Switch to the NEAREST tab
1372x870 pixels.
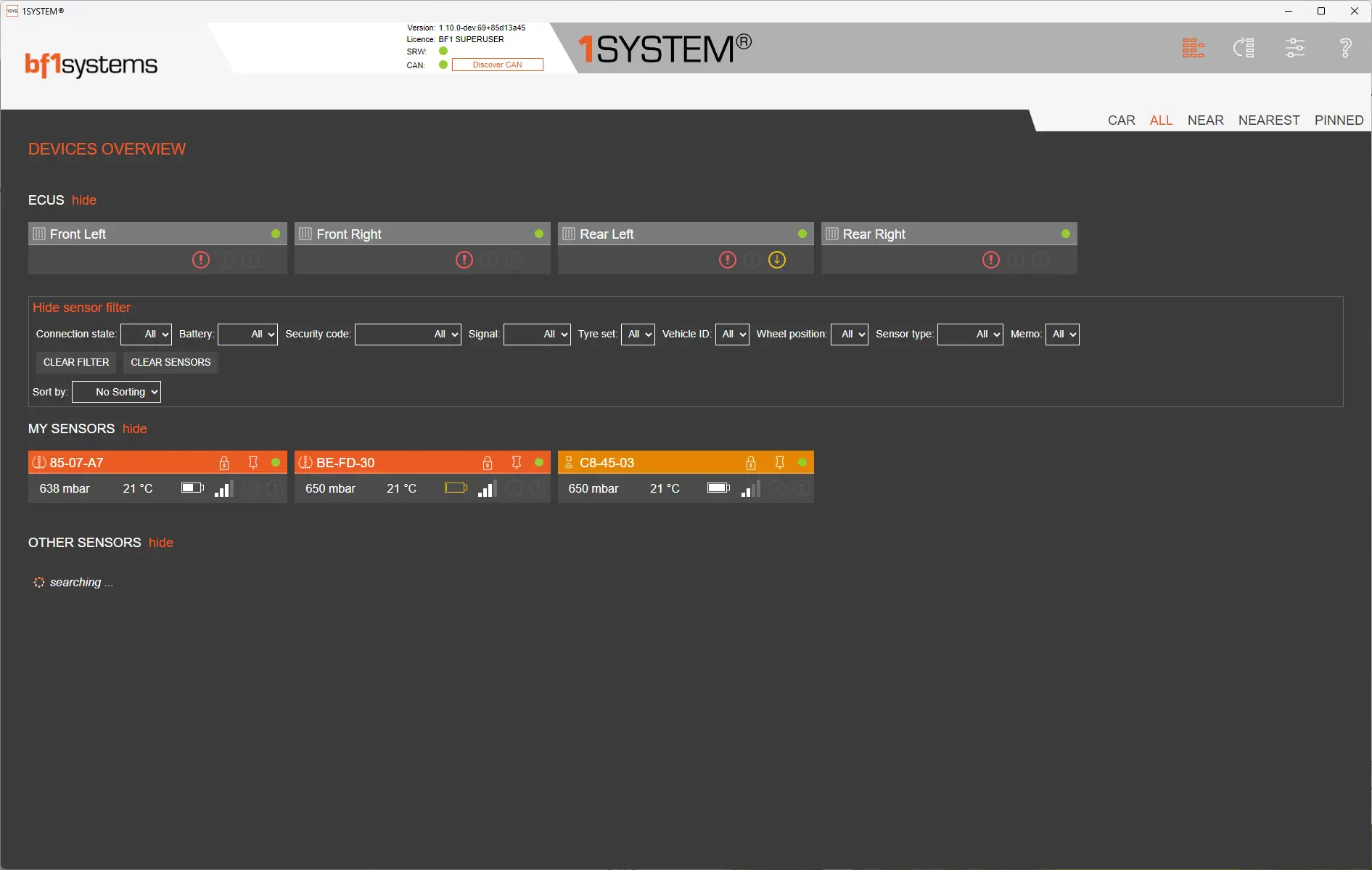pos(1268,120)
